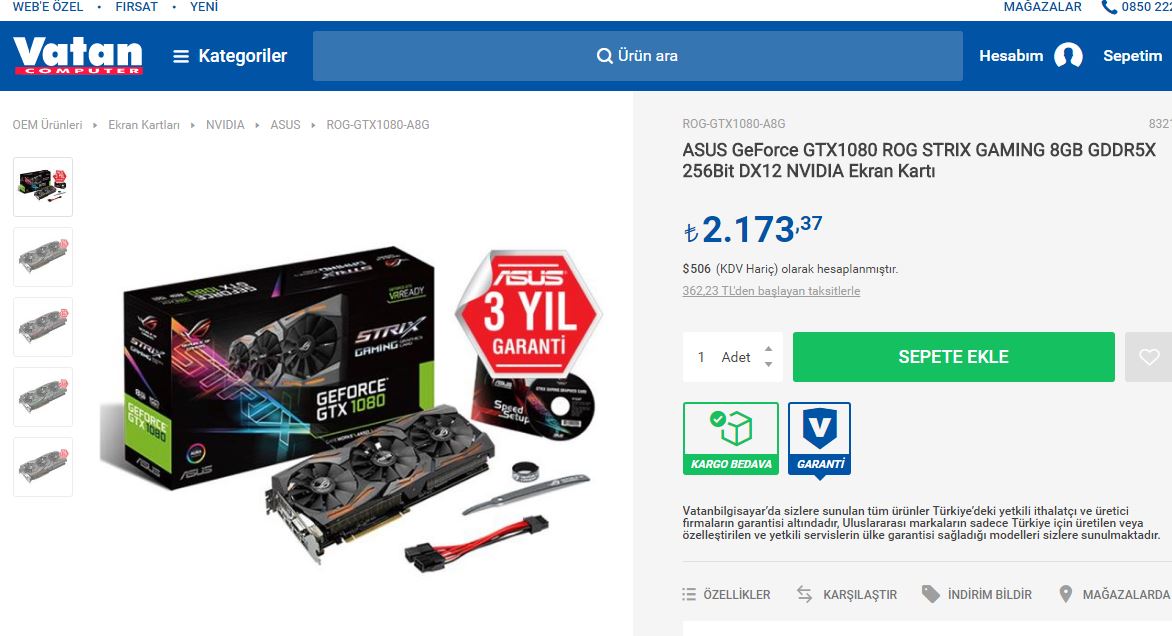Click the MAĞAZALAR link at top
Viewport: 1172px width, 636px height.
click(x=1042, y=7)
